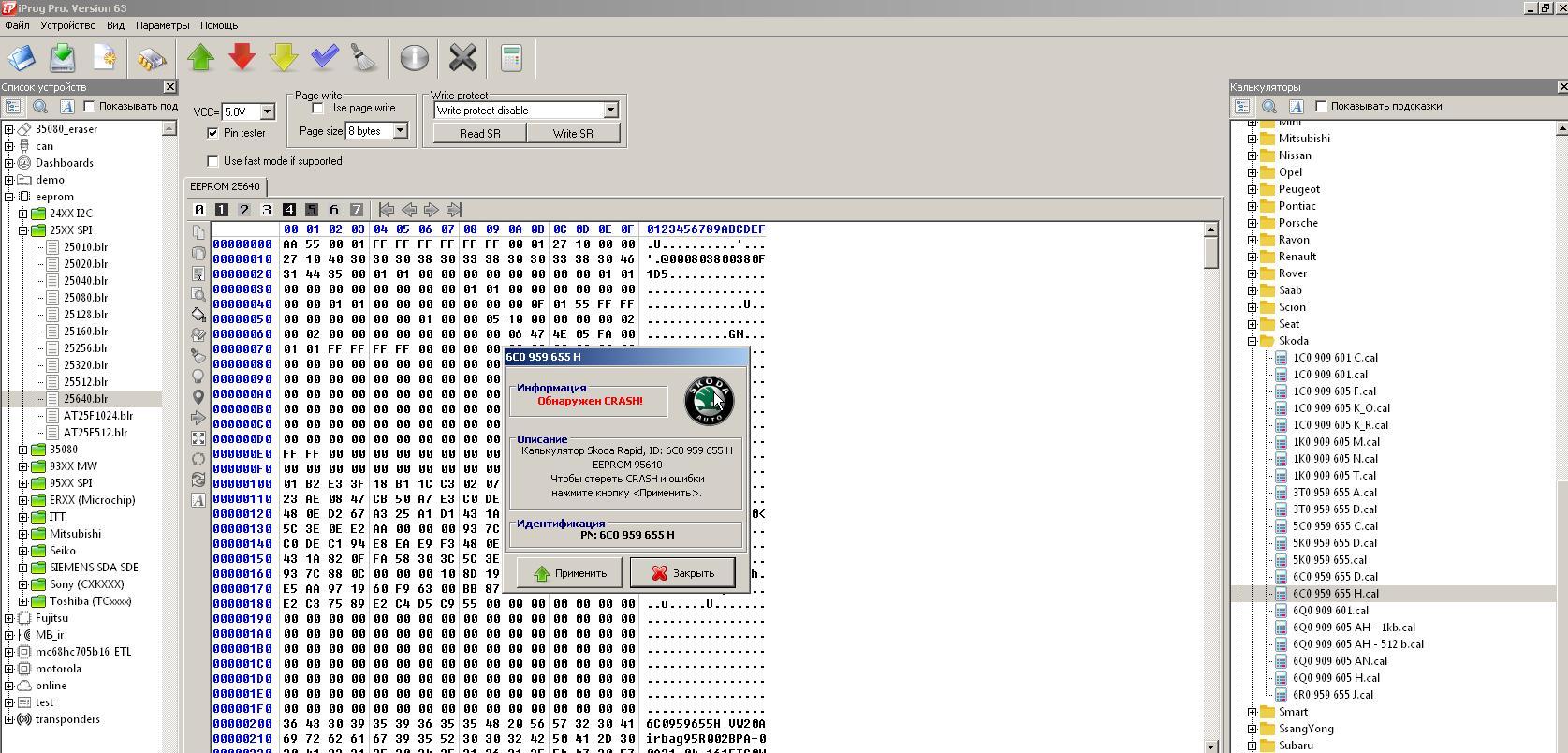Click the last-page arrow in hex toolbar
1568x753 pixels.
tap(454, 210)
